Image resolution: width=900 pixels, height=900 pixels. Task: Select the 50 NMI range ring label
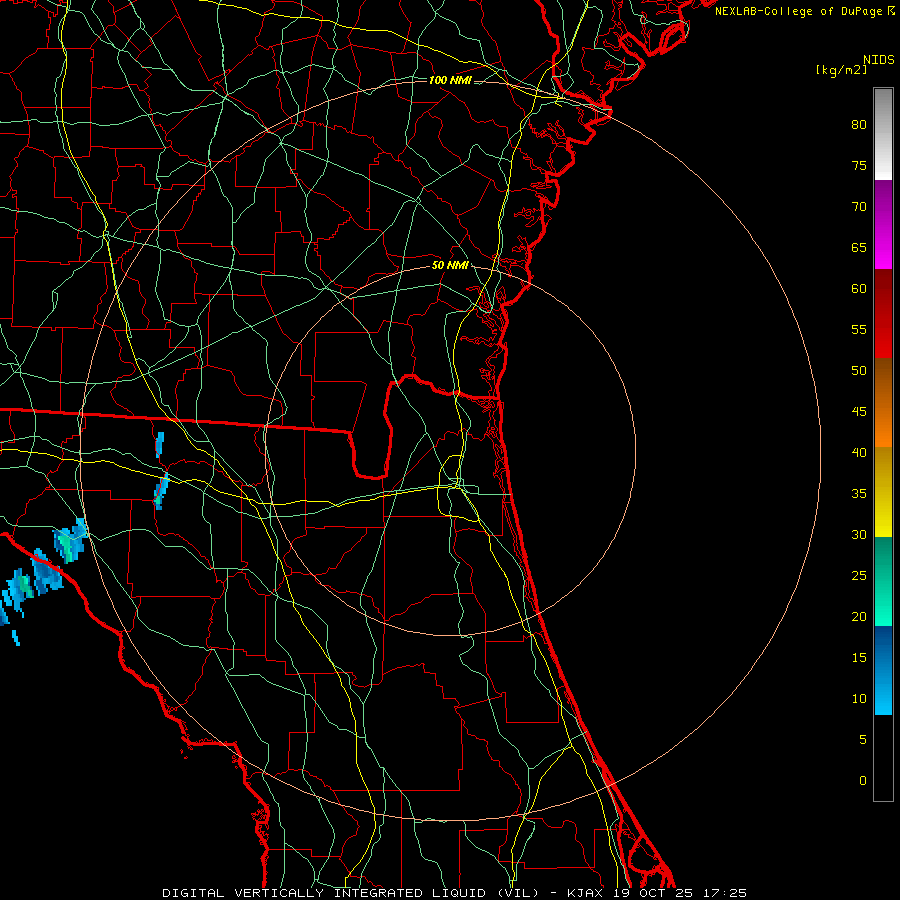(x=450, y=265)
